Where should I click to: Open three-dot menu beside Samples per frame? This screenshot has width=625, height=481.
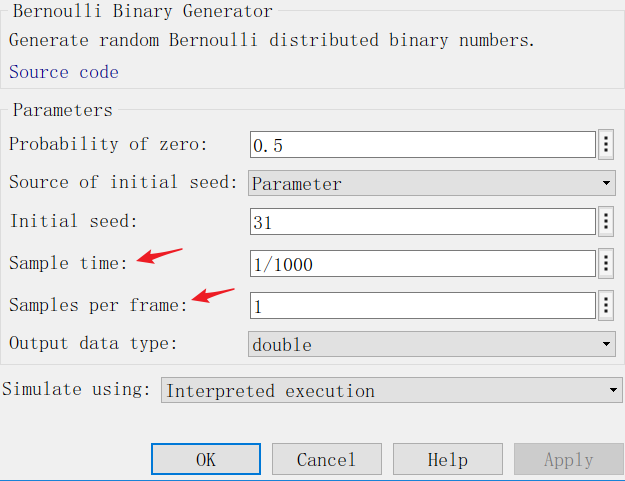(606, 305)
